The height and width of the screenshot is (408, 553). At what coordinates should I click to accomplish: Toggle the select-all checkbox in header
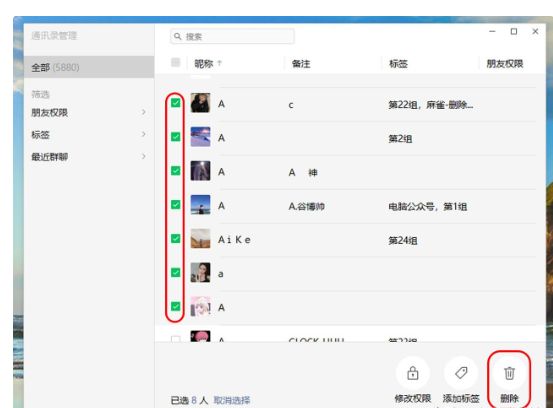(x=175, y=63)
